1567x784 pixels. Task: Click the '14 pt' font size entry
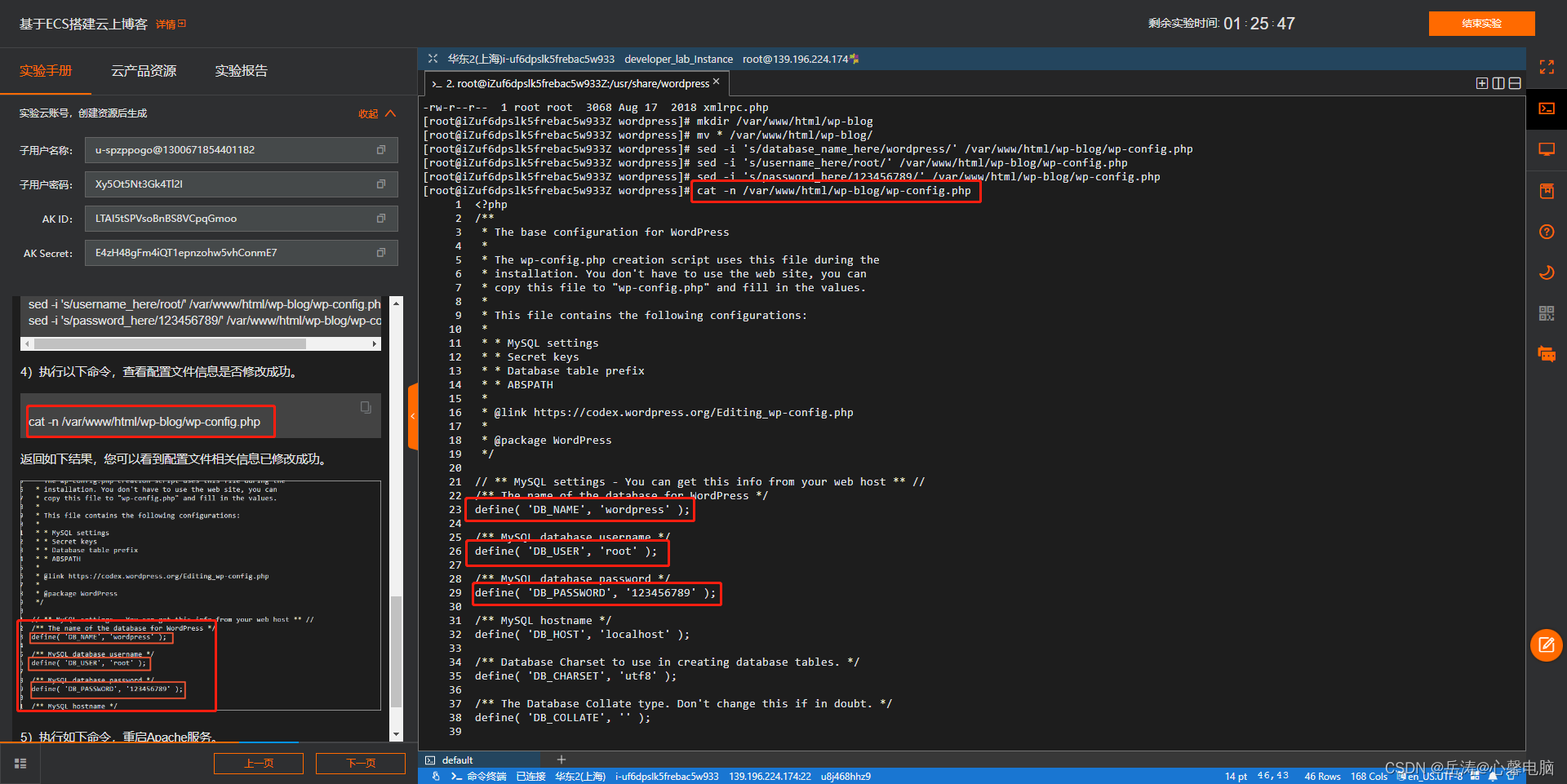(1236, 777)
